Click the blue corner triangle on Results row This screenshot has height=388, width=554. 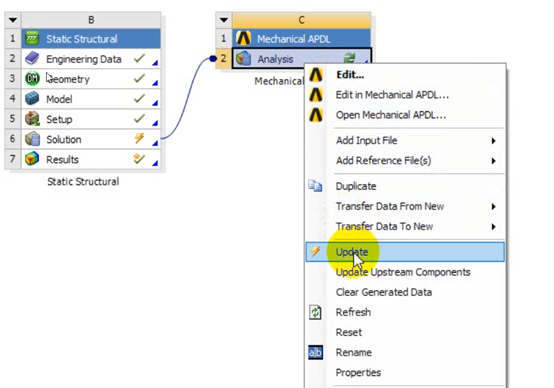155,163
